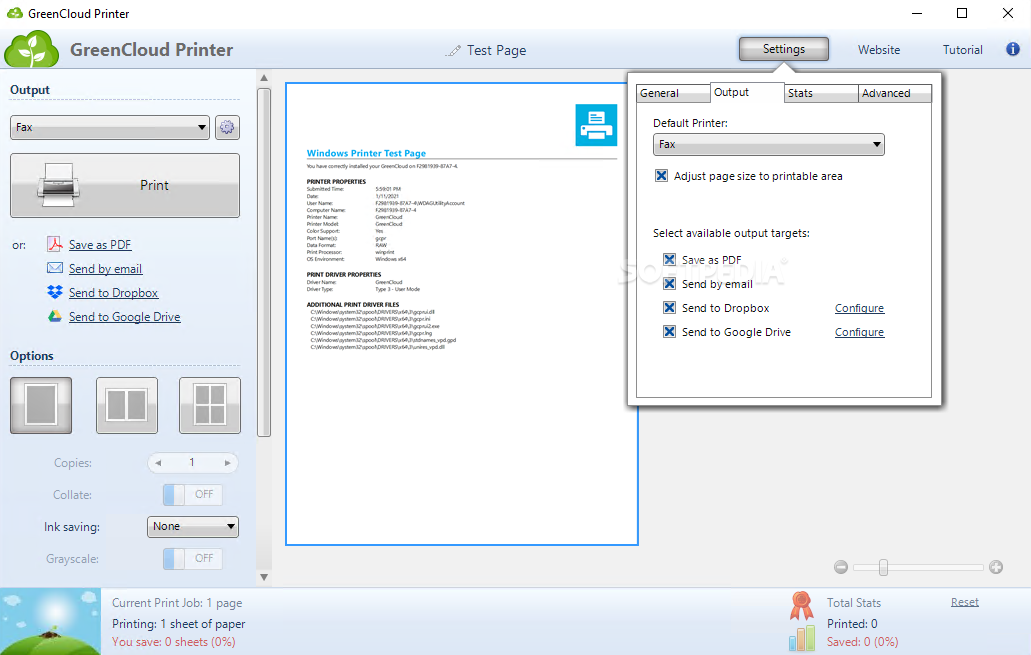Click the Send to Google Drive link
Image resolution: width=1031 pixels, height=655 pixels.
124,316
